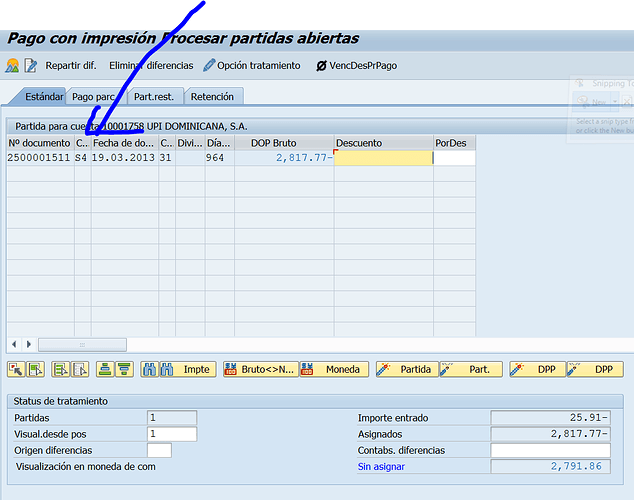Click the left scroll arrow below the table
The height and width of the screenshot is (500, 634).
click(14, 344)
